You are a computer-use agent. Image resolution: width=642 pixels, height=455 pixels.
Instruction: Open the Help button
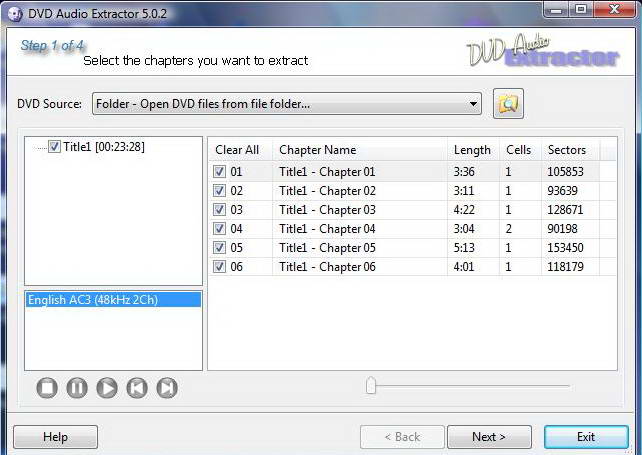[x=55, y=437]
